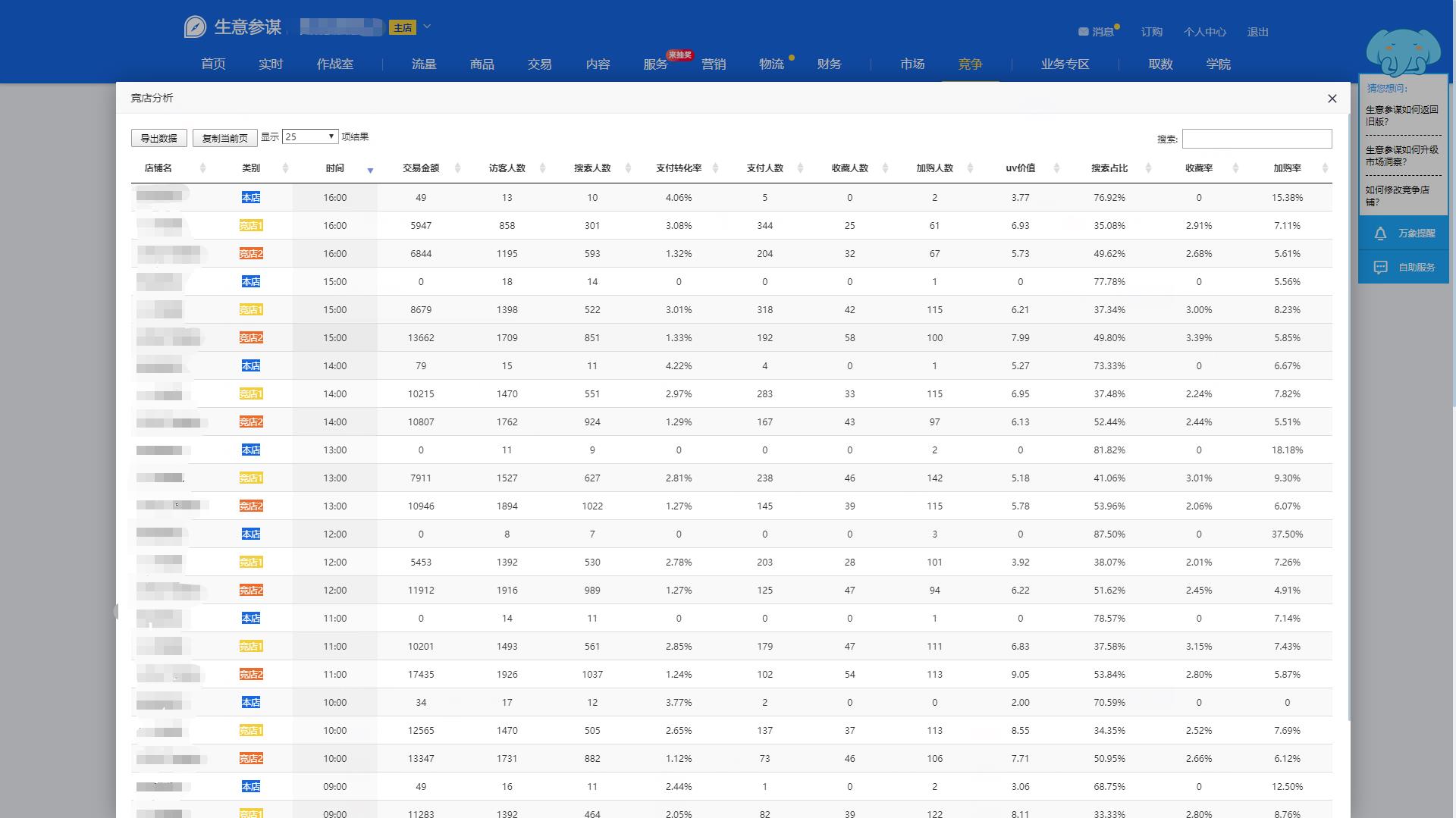Viewport: 1456px width, 818px height.
Task: Switch to the 实时 tab
Action: click(x=271, y=64)
